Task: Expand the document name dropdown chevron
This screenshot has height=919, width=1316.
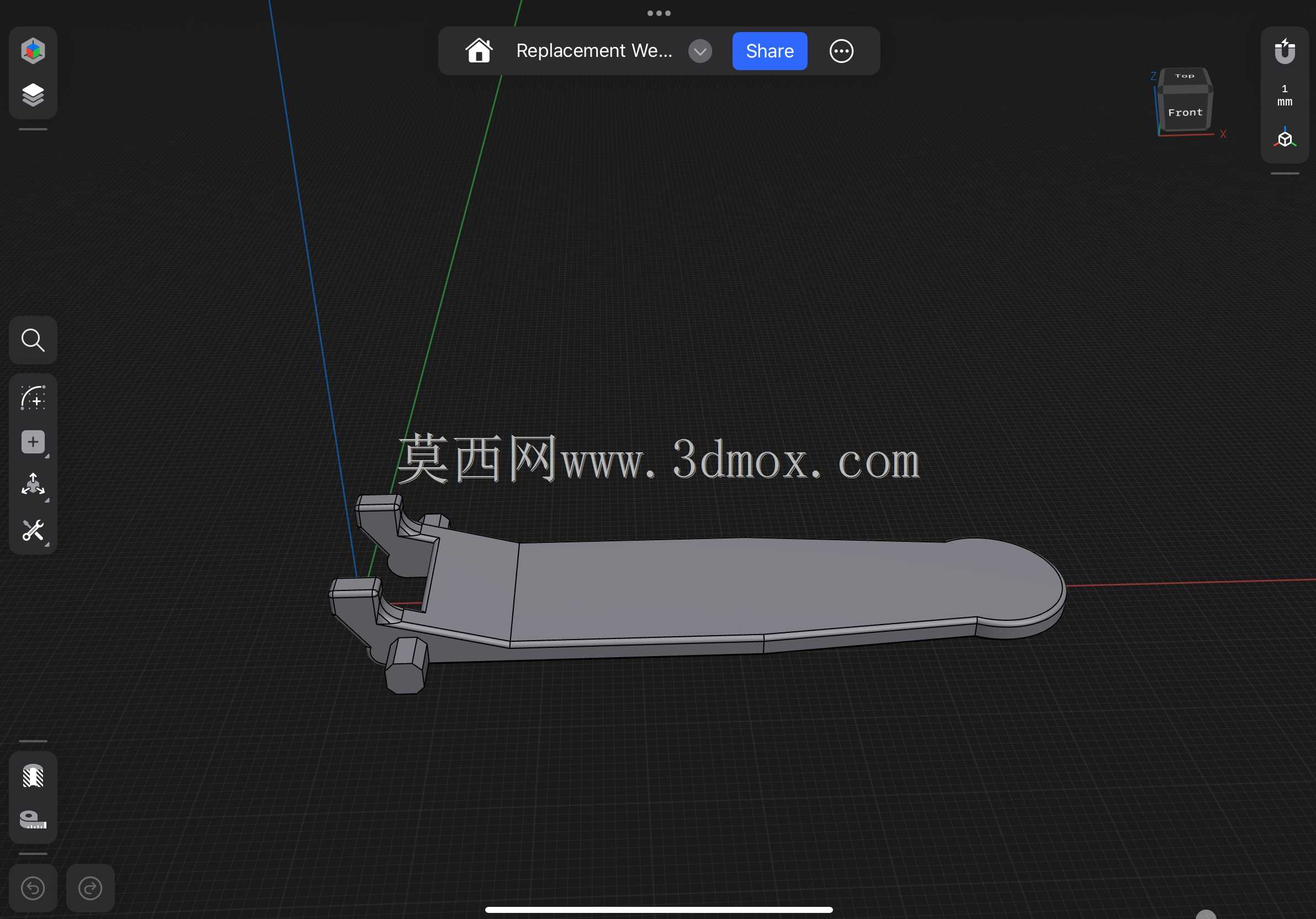Action: coord(700,51)
